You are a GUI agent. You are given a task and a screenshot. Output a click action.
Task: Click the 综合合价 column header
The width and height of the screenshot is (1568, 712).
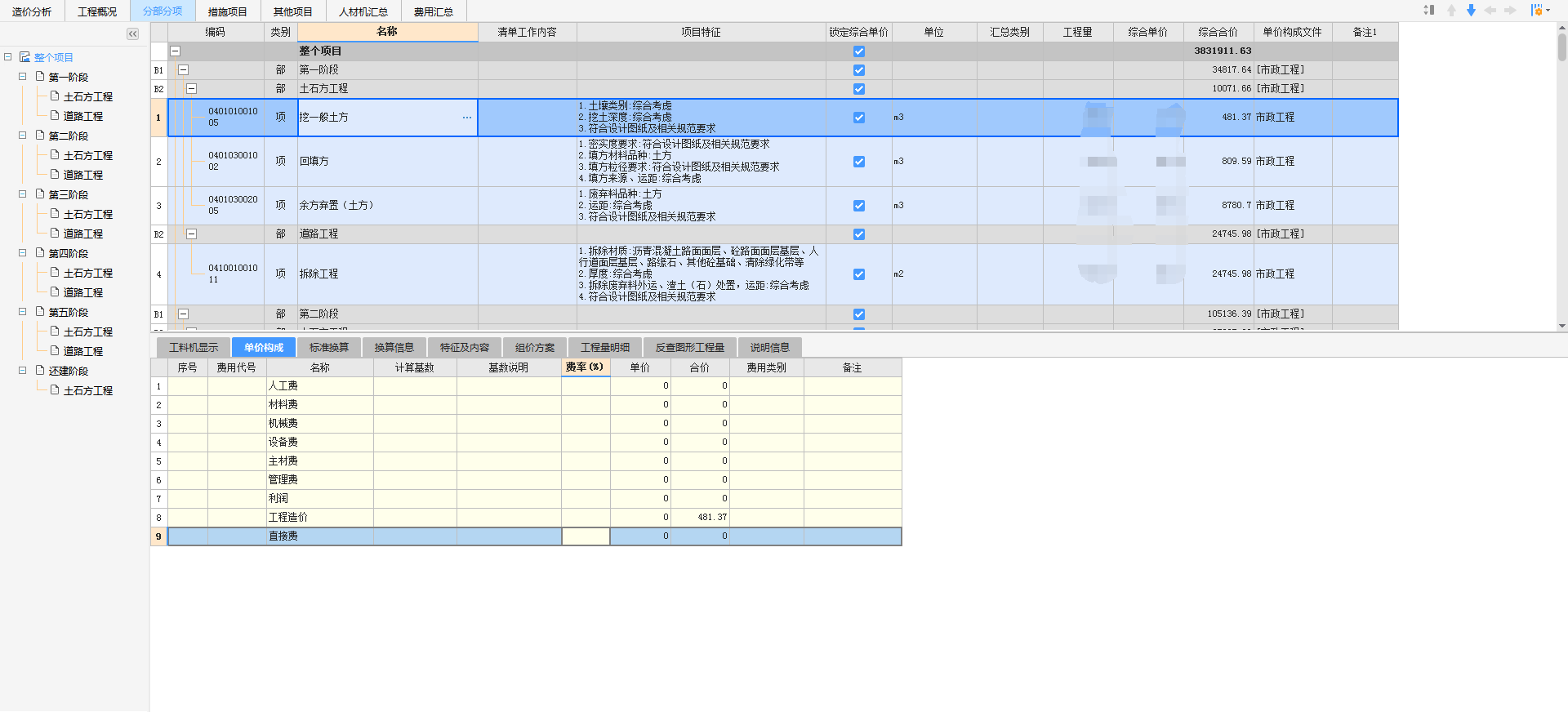[1218, 32]
